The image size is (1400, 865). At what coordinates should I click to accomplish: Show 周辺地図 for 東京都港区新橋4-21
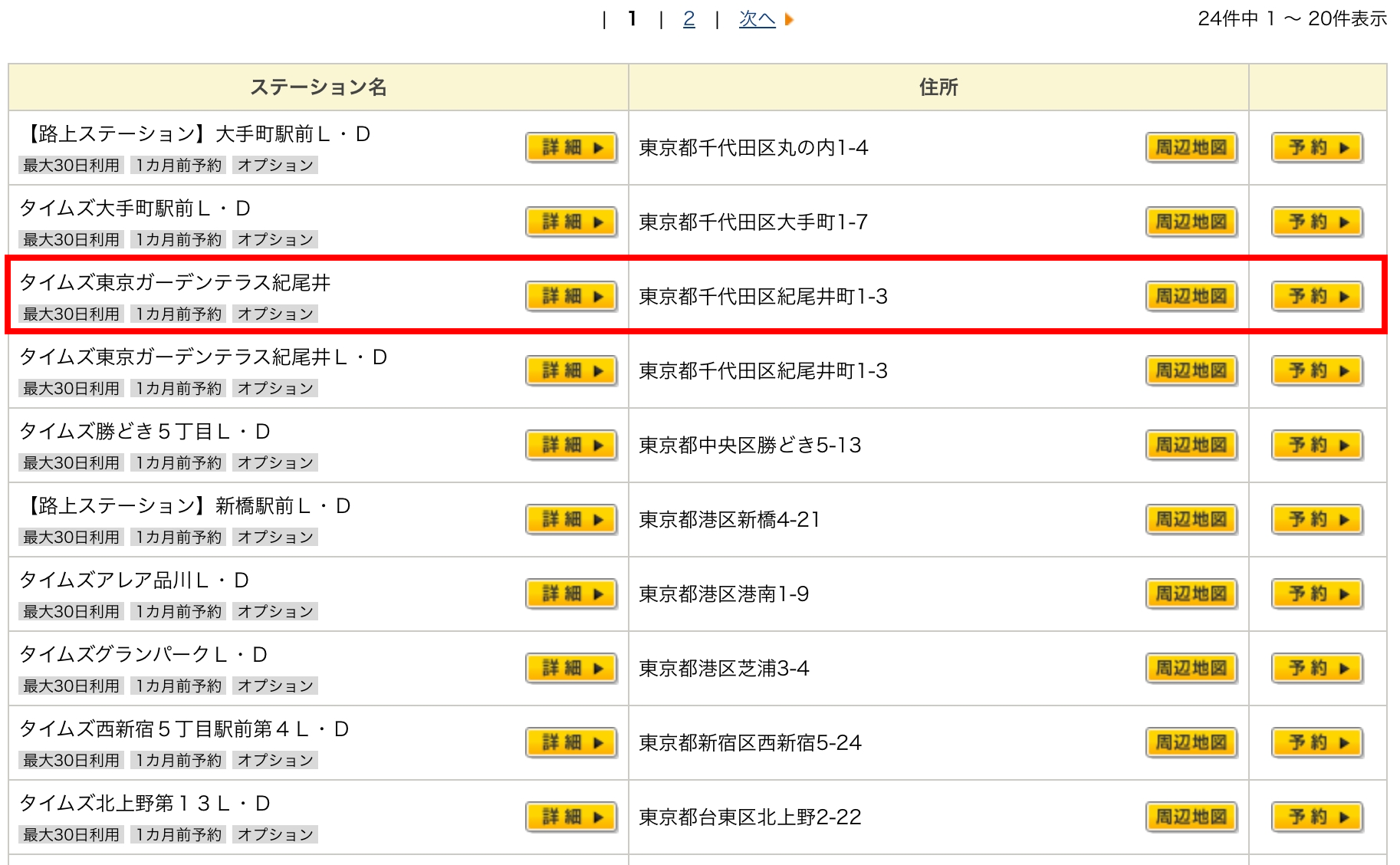(x=1191, y=519)
